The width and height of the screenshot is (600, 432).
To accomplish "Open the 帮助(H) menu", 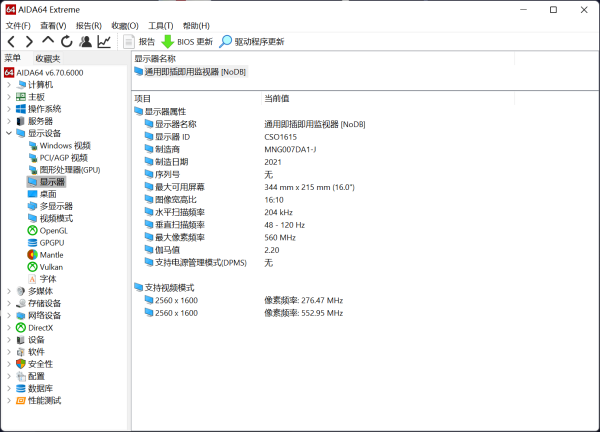I will [x=196, y=26].
